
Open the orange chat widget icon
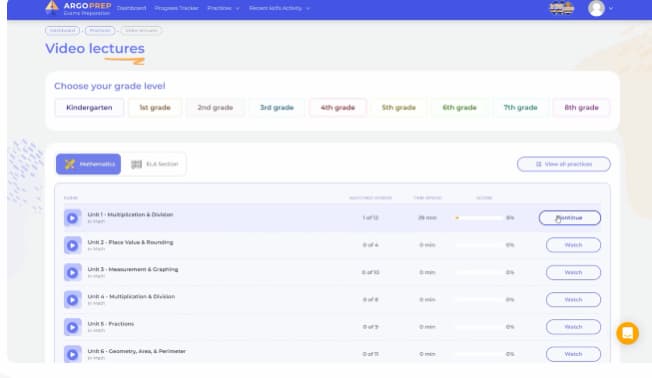pyautogui.click(x=627, y=333)
